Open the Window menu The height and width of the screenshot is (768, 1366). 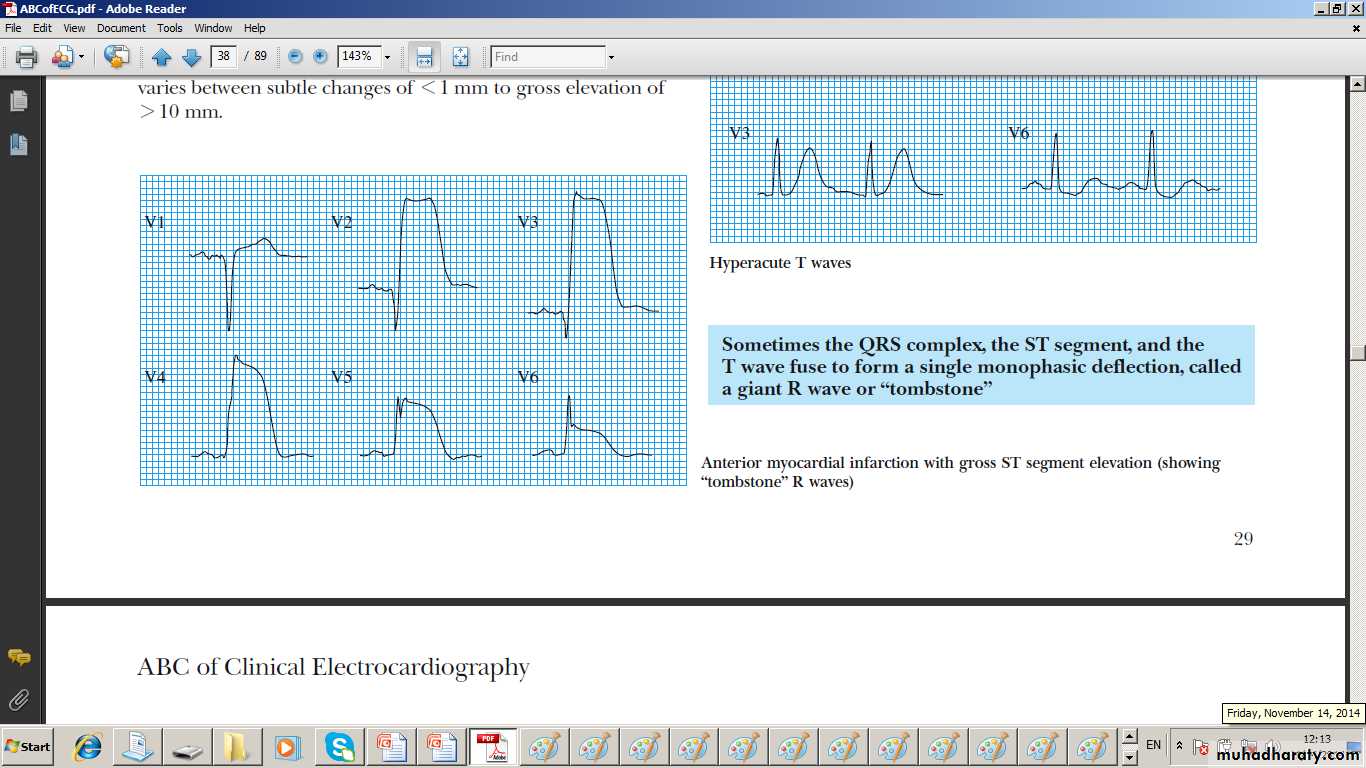213,28
